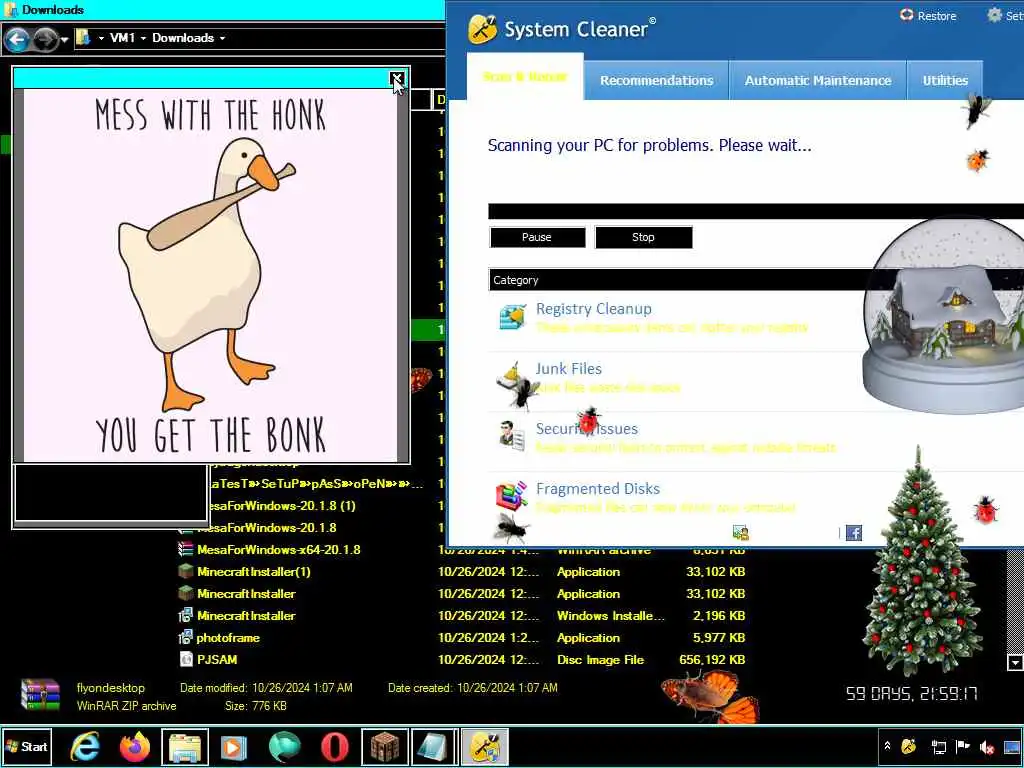Launch Opera from the taskbar

(x=334, y=746)
